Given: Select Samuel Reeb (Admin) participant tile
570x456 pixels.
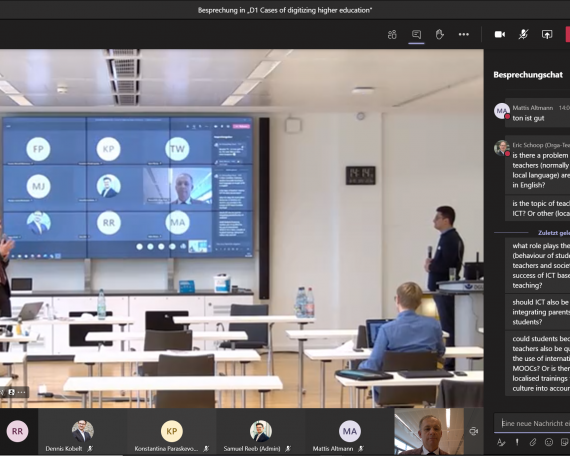Looking at the screenshot, I should [x=260, y=432].
